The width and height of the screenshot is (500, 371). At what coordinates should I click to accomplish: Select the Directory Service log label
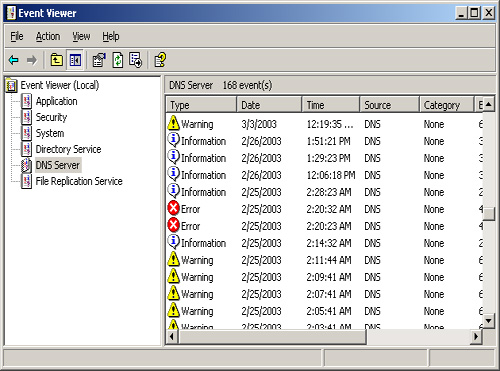(x=68, y=149)
